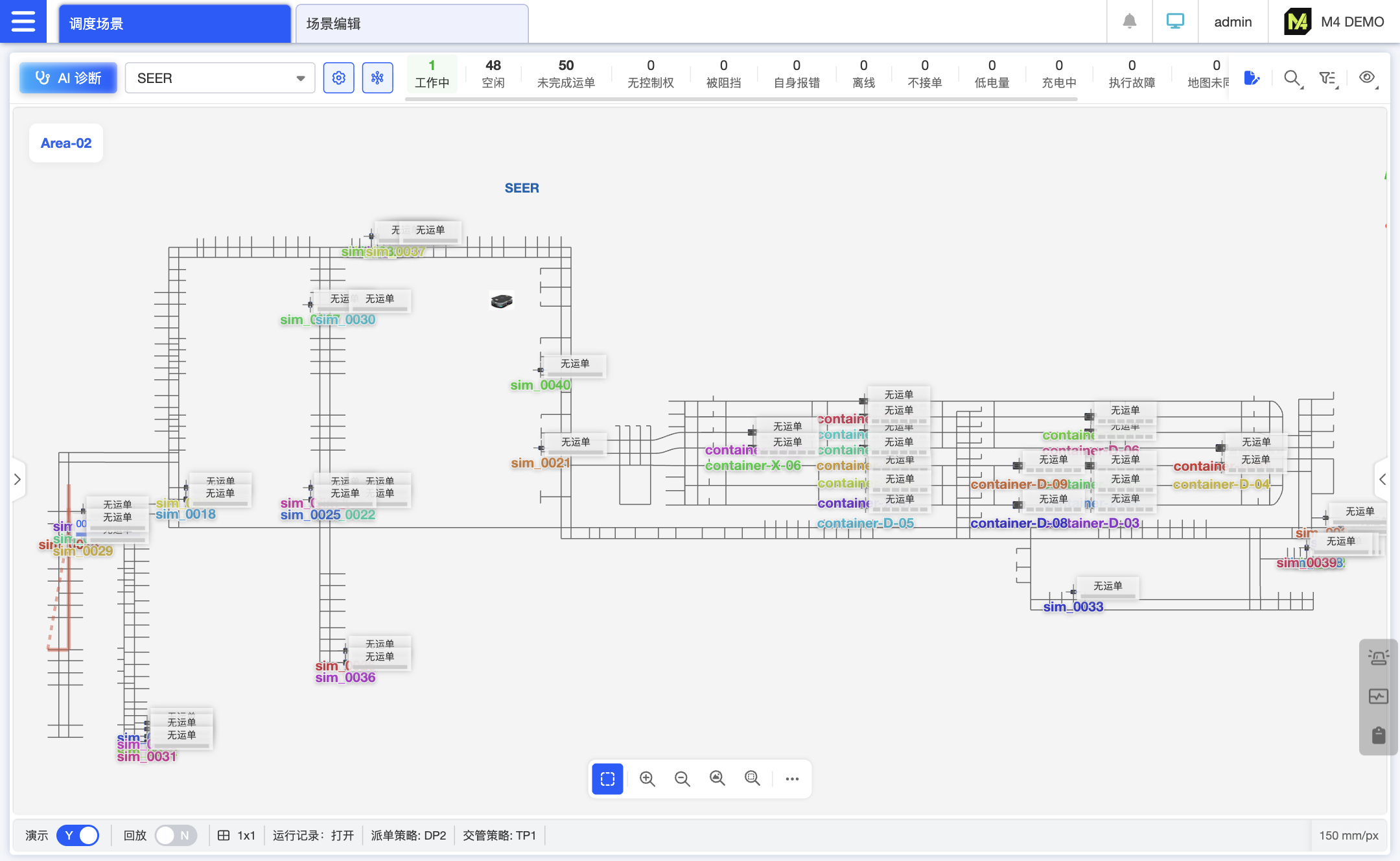Click the notification bell icon
This screenshot has width=1400, height=861.
point(1129,21)
